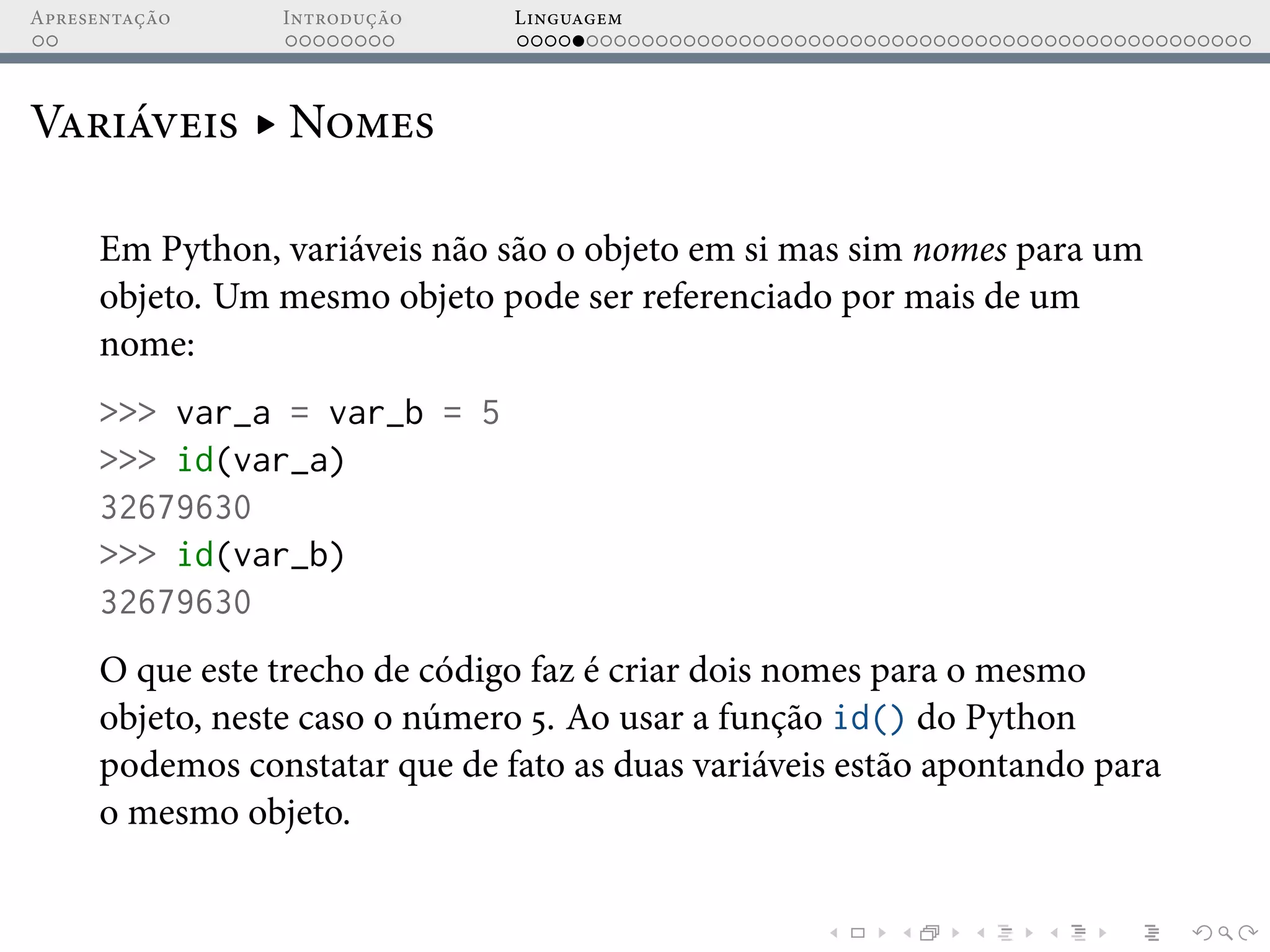
Task: Click the stacked frames navigation icon
Action: point(930,932)
